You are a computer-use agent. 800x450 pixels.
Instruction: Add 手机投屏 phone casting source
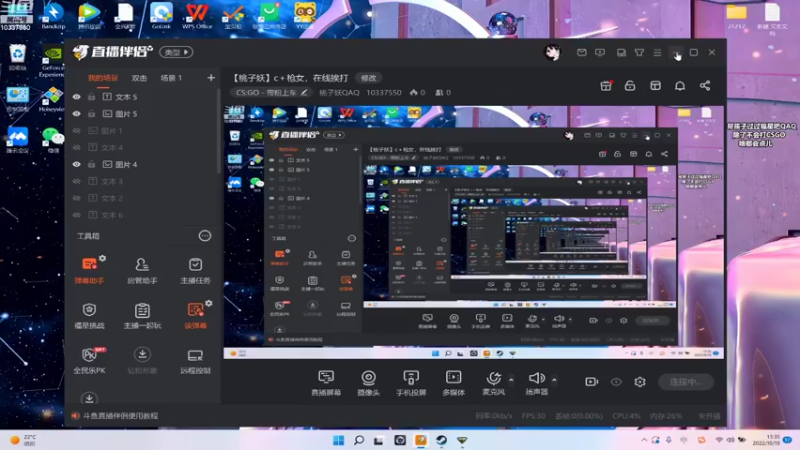click(x=411, y=383)
